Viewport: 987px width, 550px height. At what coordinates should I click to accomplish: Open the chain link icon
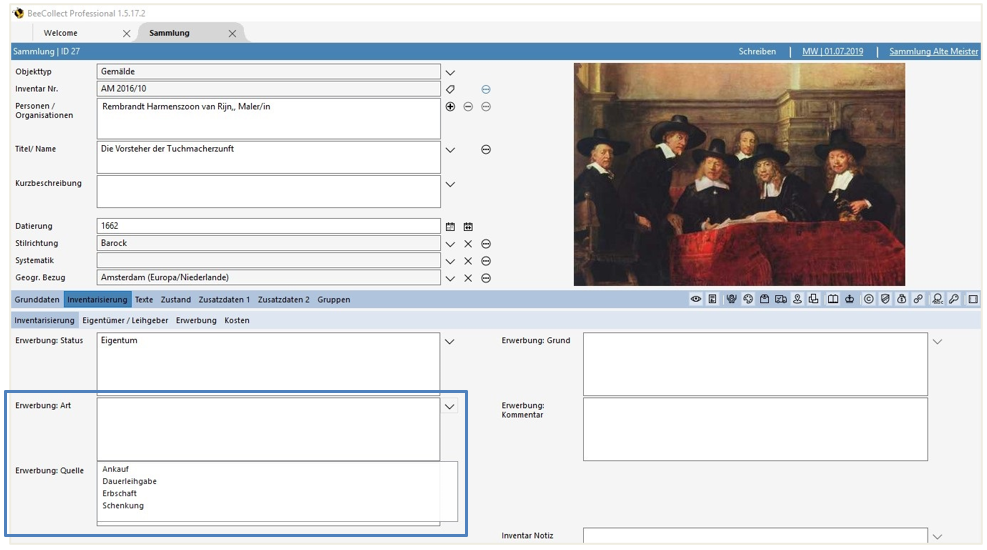917,299
